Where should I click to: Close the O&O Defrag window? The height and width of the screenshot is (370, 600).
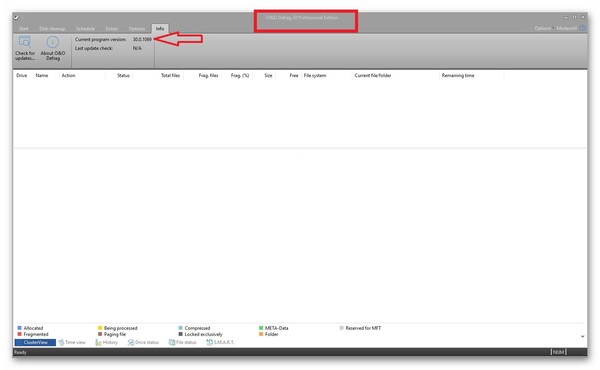click(x=582, y=18)
